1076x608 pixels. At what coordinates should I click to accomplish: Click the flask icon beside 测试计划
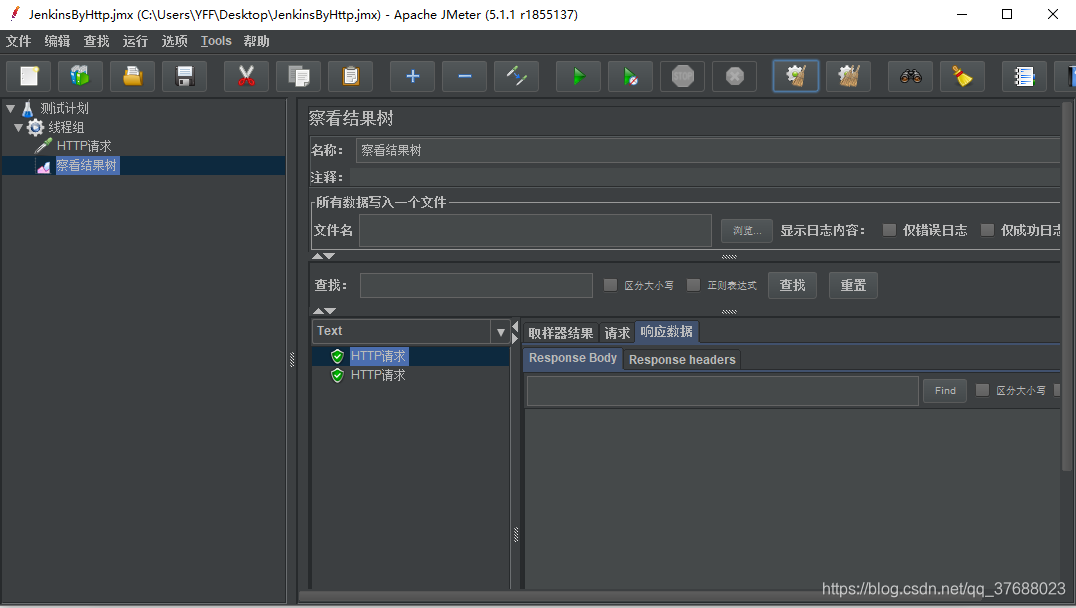pyautogui.click(x=27, y=108)
